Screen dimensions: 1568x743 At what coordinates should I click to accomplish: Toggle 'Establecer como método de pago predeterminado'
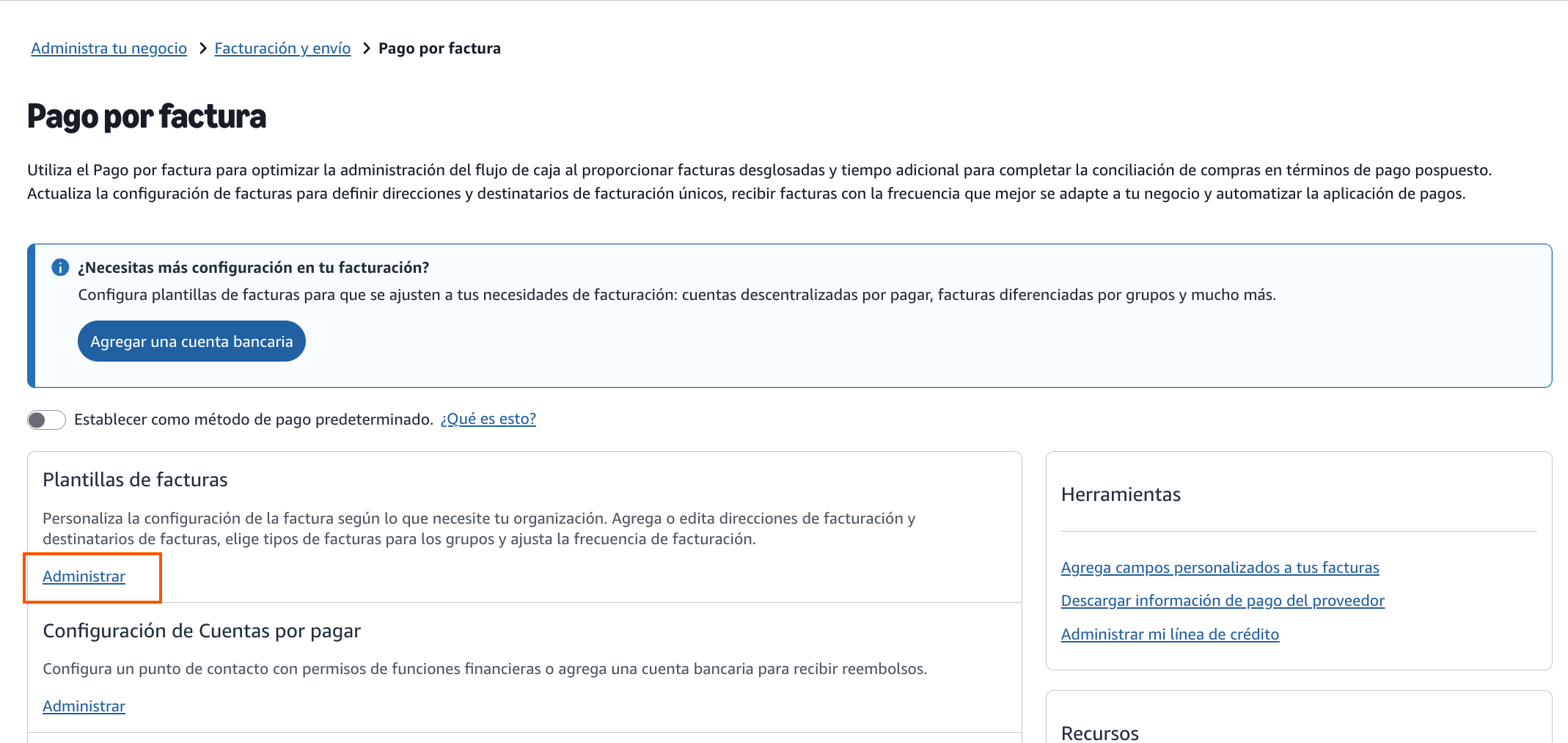pos(45,419)
